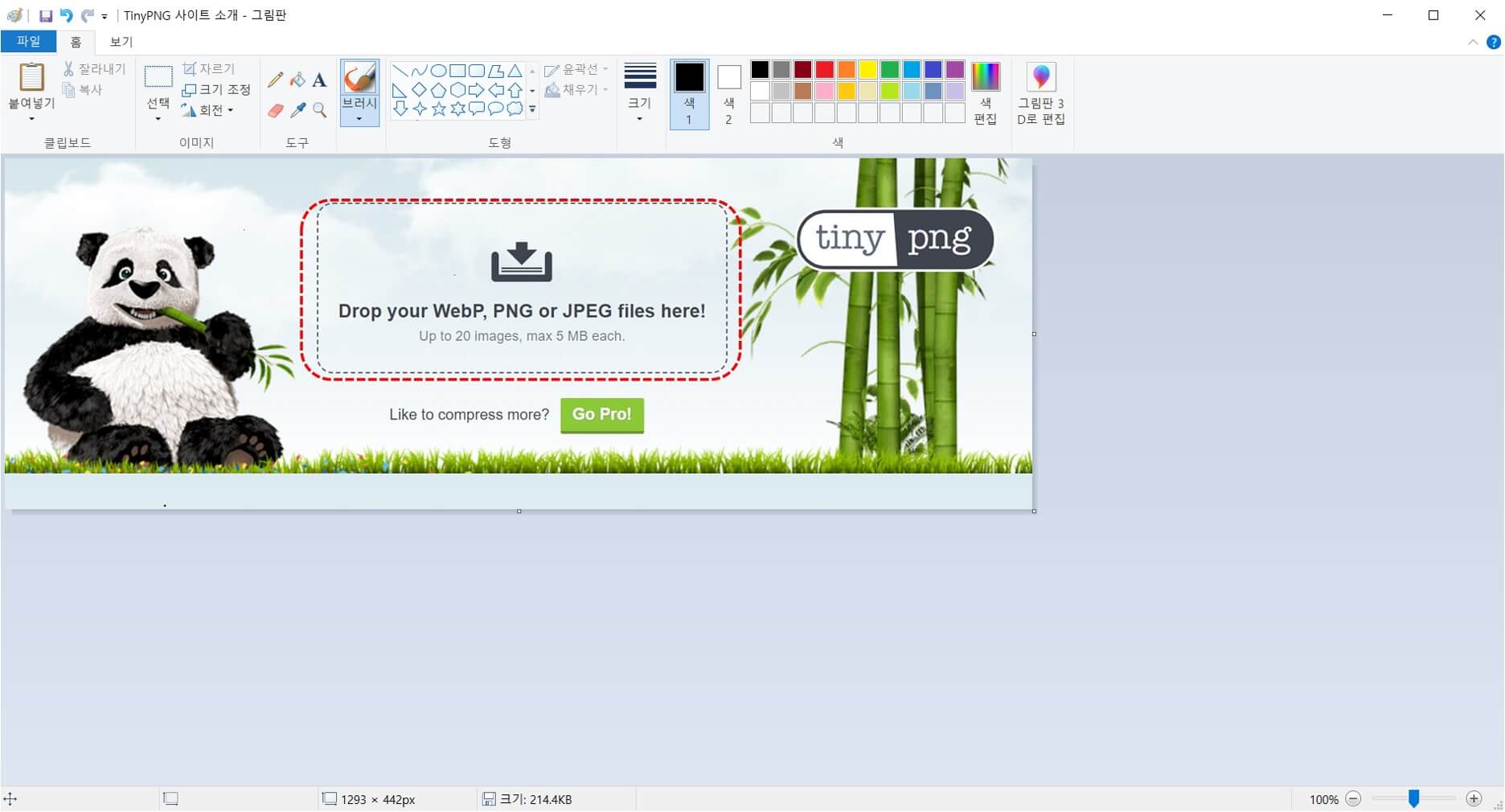Click the green Go Pro! button on canvas
This screenshot has width=1505, height=812.
(602, 415)
